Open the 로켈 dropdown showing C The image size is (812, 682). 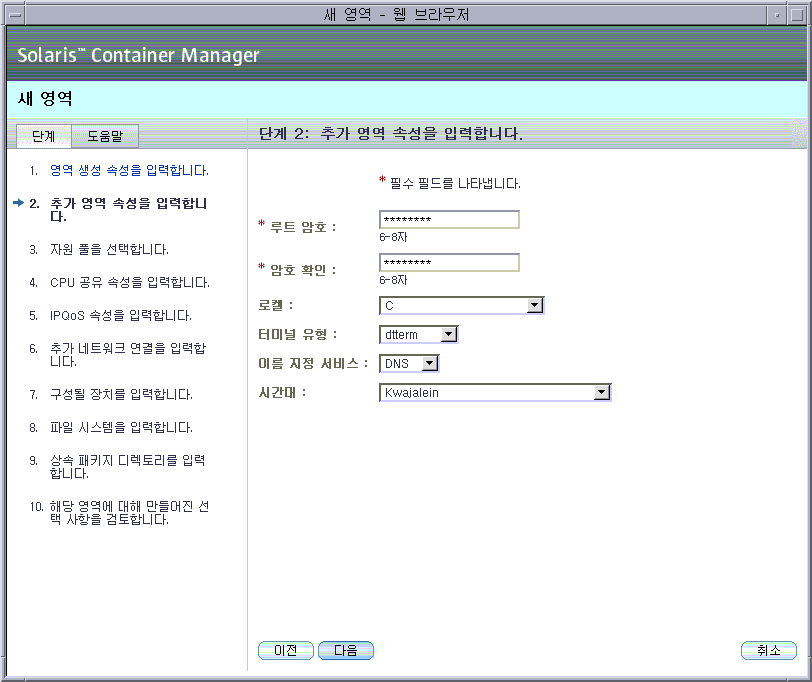click(461, 306)
